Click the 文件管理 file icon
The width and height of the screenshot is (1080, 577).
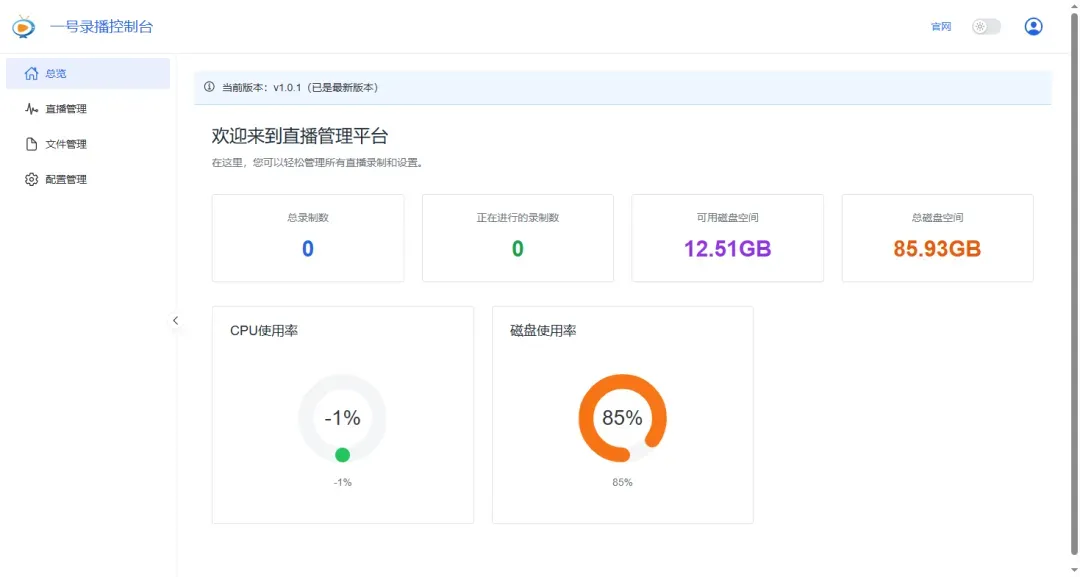[x=30, y=143]
